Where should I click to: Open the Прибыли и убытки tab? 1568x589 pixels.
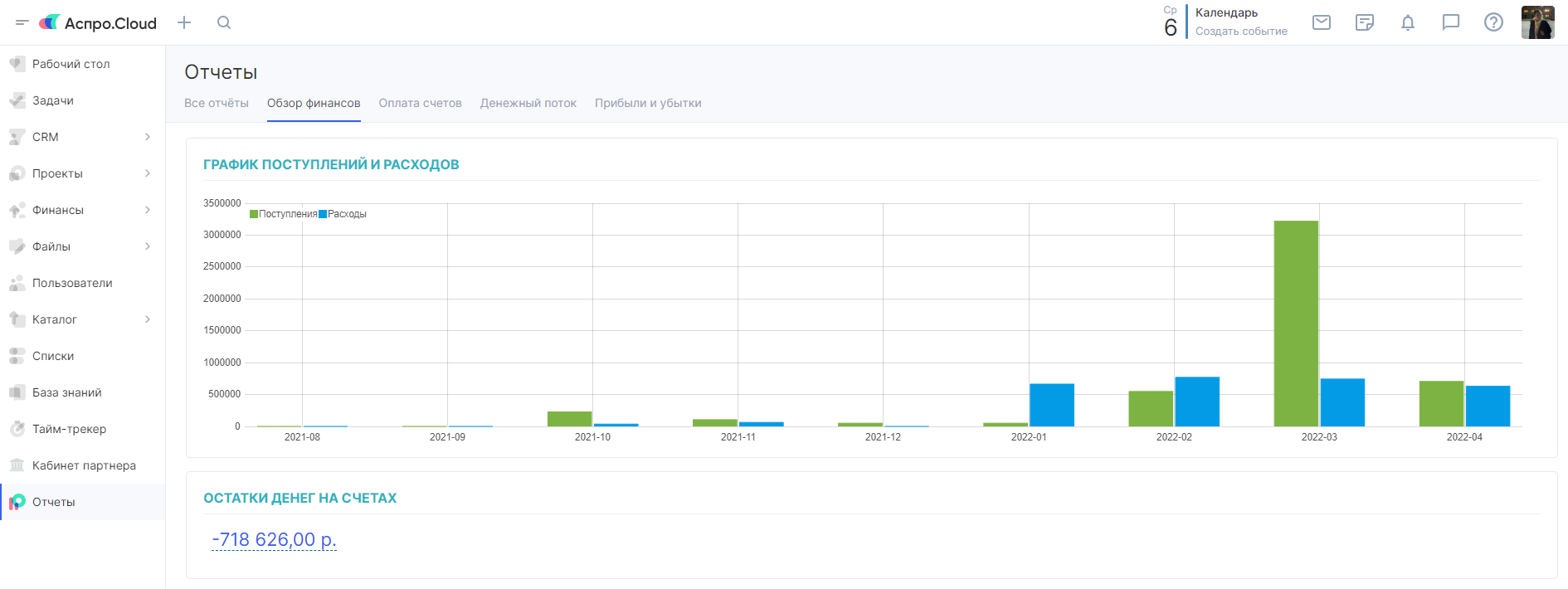coord(648,103)
